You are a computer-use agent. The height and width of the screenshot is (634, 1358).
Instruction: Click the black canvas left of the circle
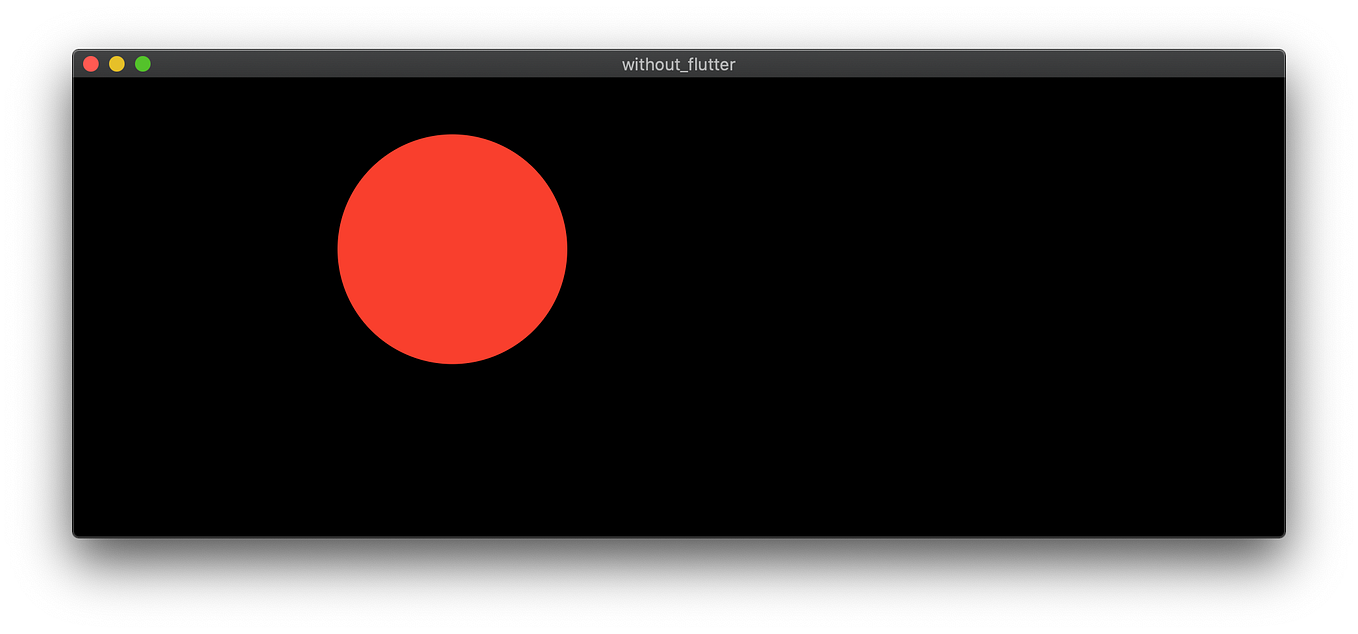(x=200, y=250)
